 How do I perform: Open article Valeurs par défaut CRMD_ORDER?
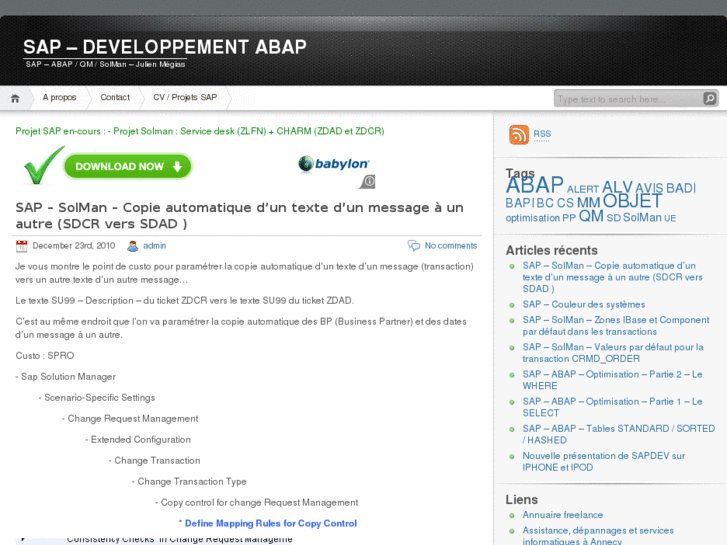[x=613, y=353]
